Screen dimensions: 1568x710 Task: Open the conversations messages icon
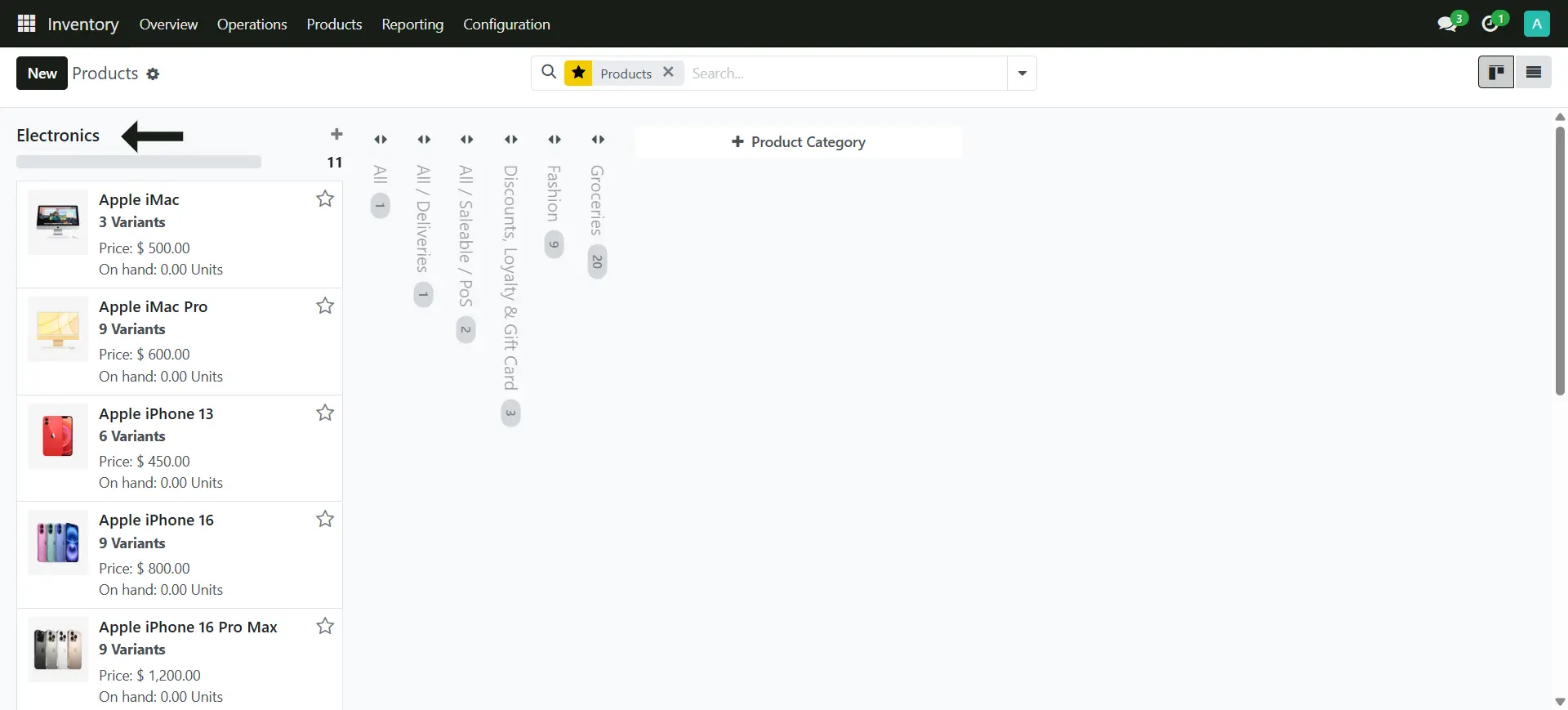1447,24
